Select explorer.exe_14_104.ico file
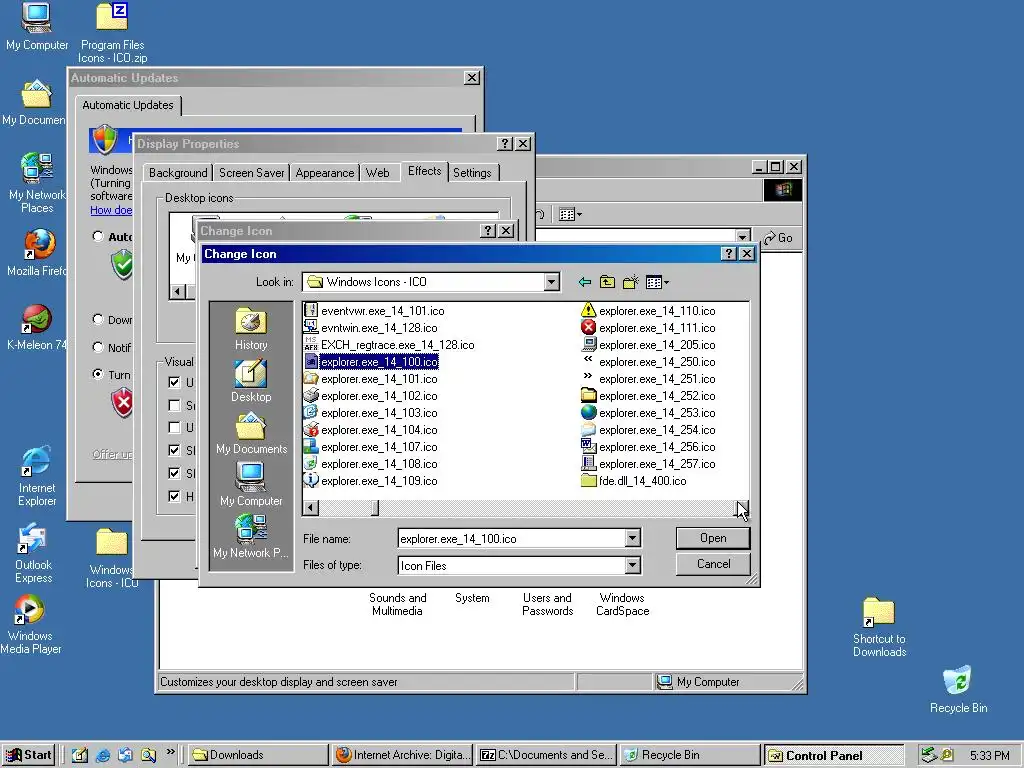This screenshot has width=1024, height=768. click(371, 430)
